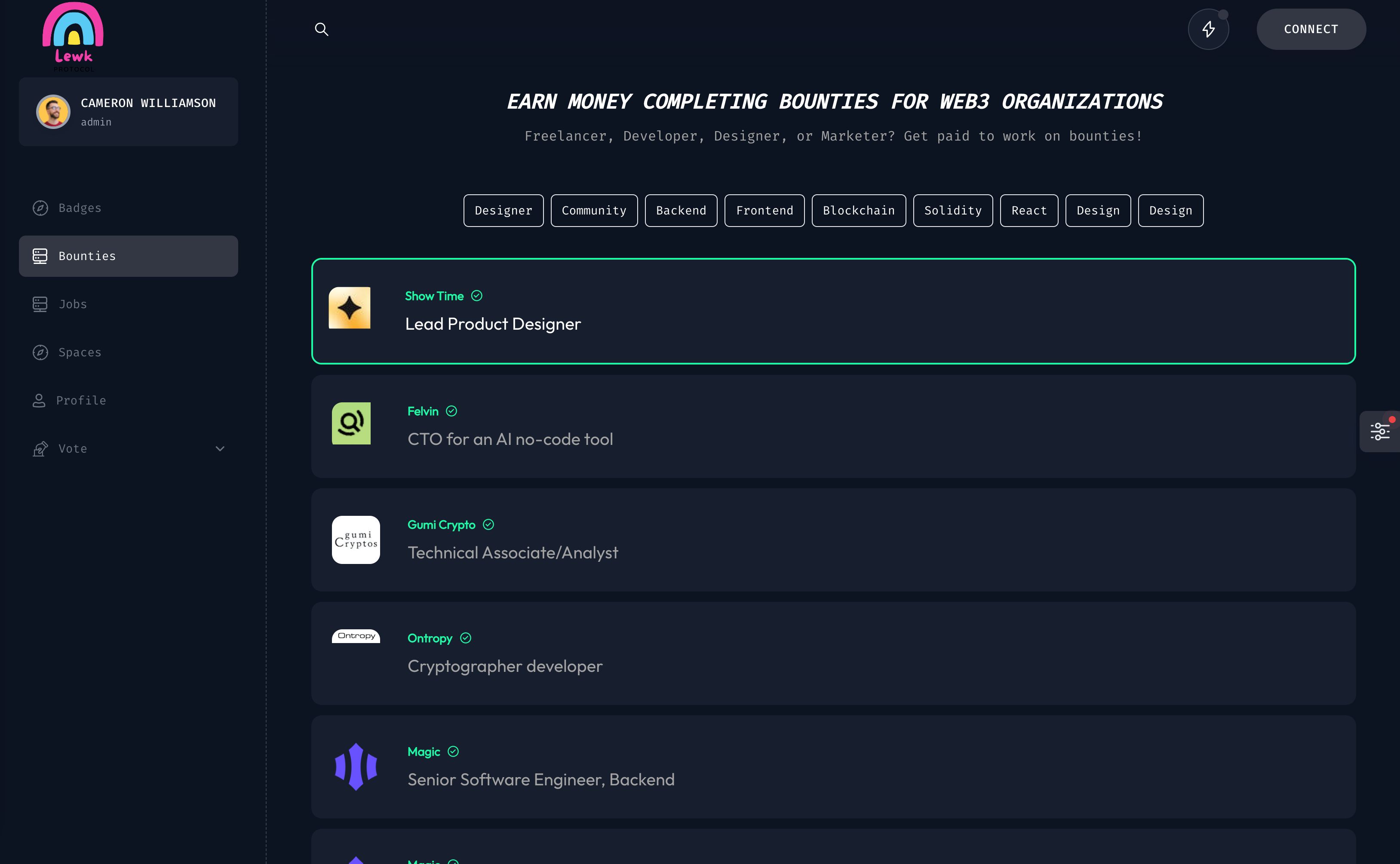Open the search magnifier icon
The height and width of the screenshot is (864, 1400).
(322, 29)
